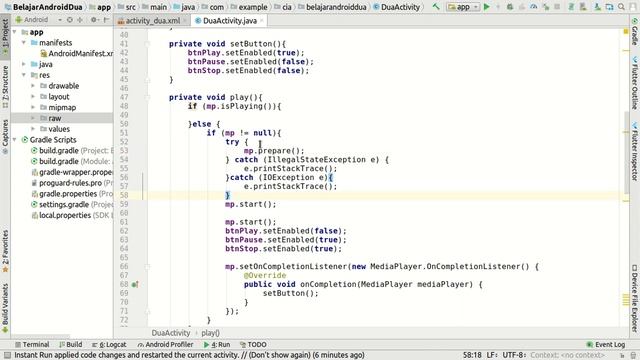Click tool window toggle icon in status bar corner

pos(7,356)
